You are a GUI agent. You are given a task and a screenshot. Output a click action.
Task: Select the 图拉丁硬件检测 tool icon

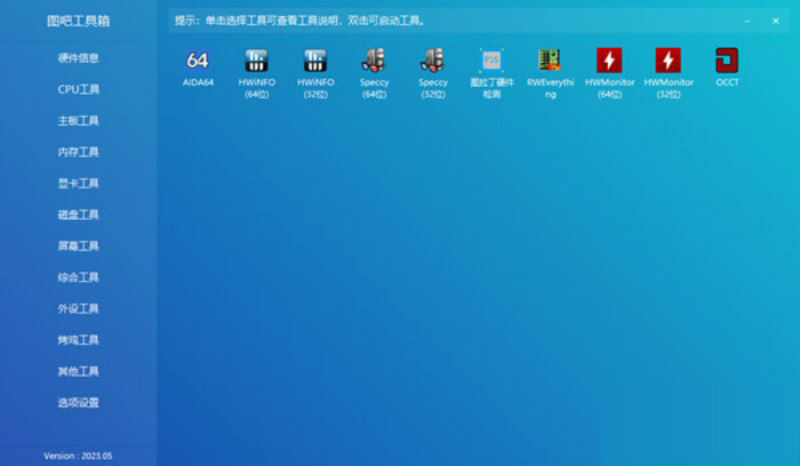click(491, 61)
